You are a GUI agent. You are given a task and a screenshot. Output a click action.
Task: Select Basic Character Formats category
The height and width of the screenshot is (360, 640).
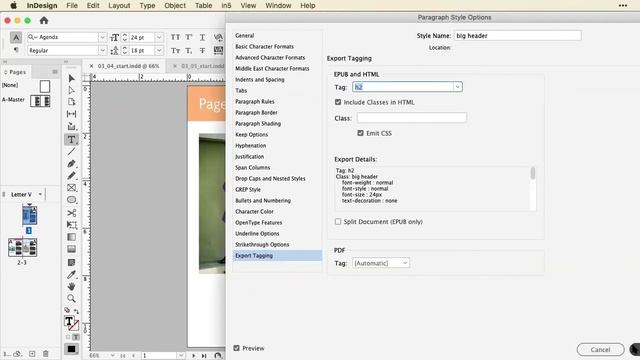point(264,47)
